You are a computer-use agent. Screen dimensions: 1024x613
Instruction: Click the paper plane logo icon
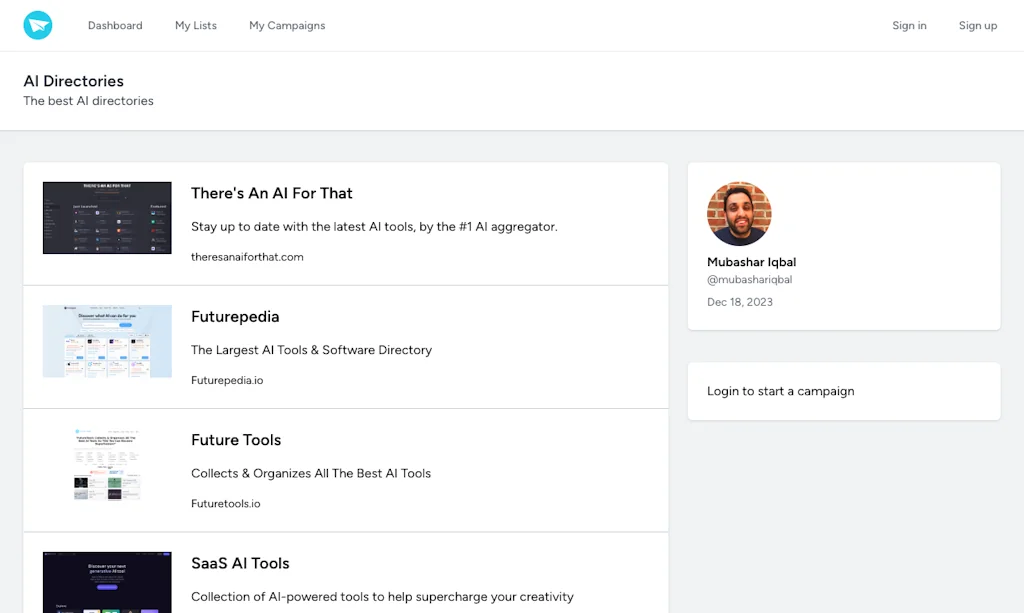38,26
